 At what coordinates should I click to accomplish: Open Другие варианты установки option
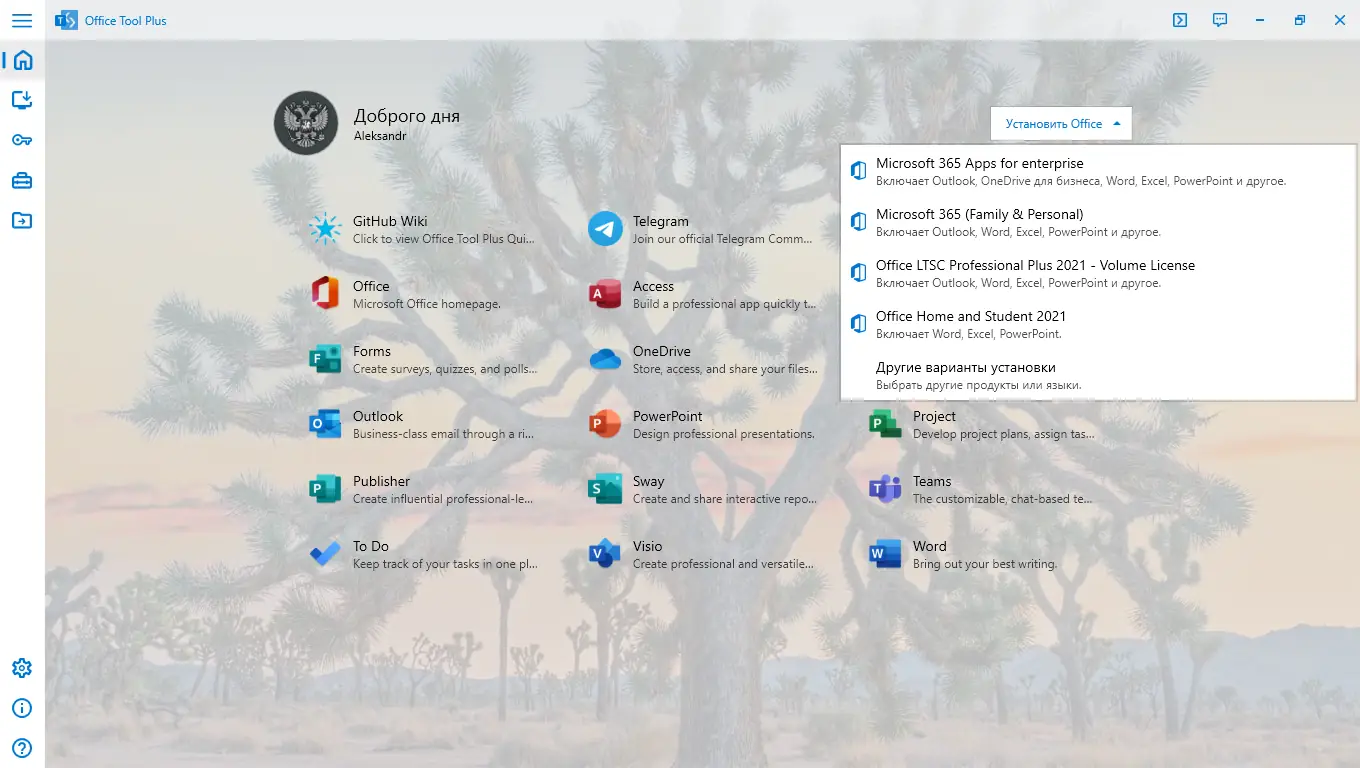click(1098, 375)
